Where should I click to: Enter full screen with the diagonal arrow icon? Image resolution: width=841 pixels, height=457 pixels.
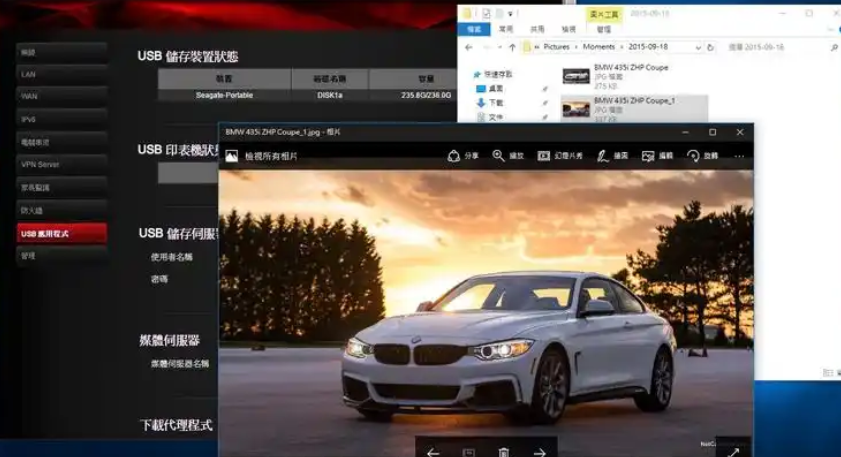pyautogui.click(x=733, y=452)
